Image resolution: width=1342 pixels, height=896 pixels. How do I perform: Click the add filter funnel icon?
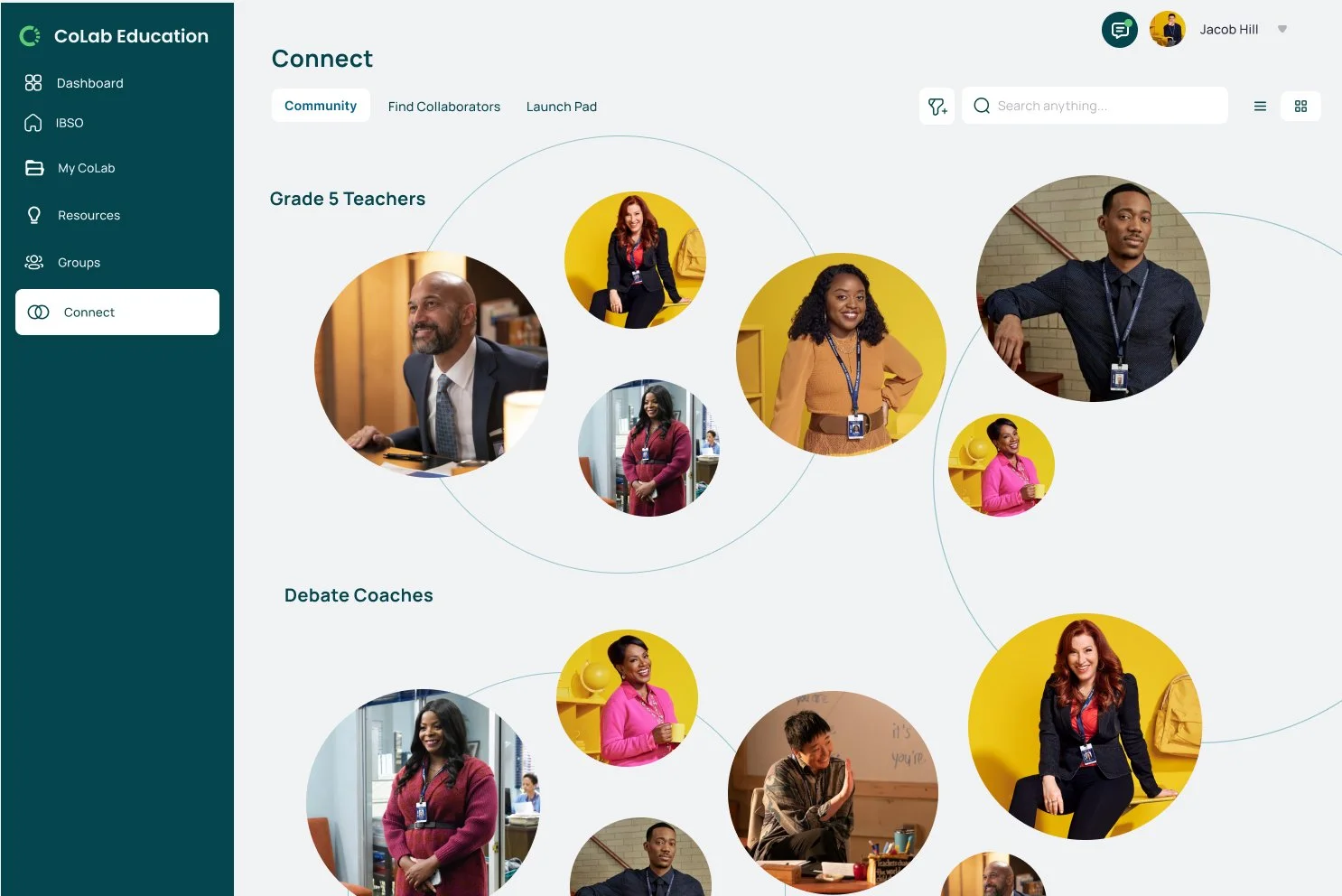937,107
